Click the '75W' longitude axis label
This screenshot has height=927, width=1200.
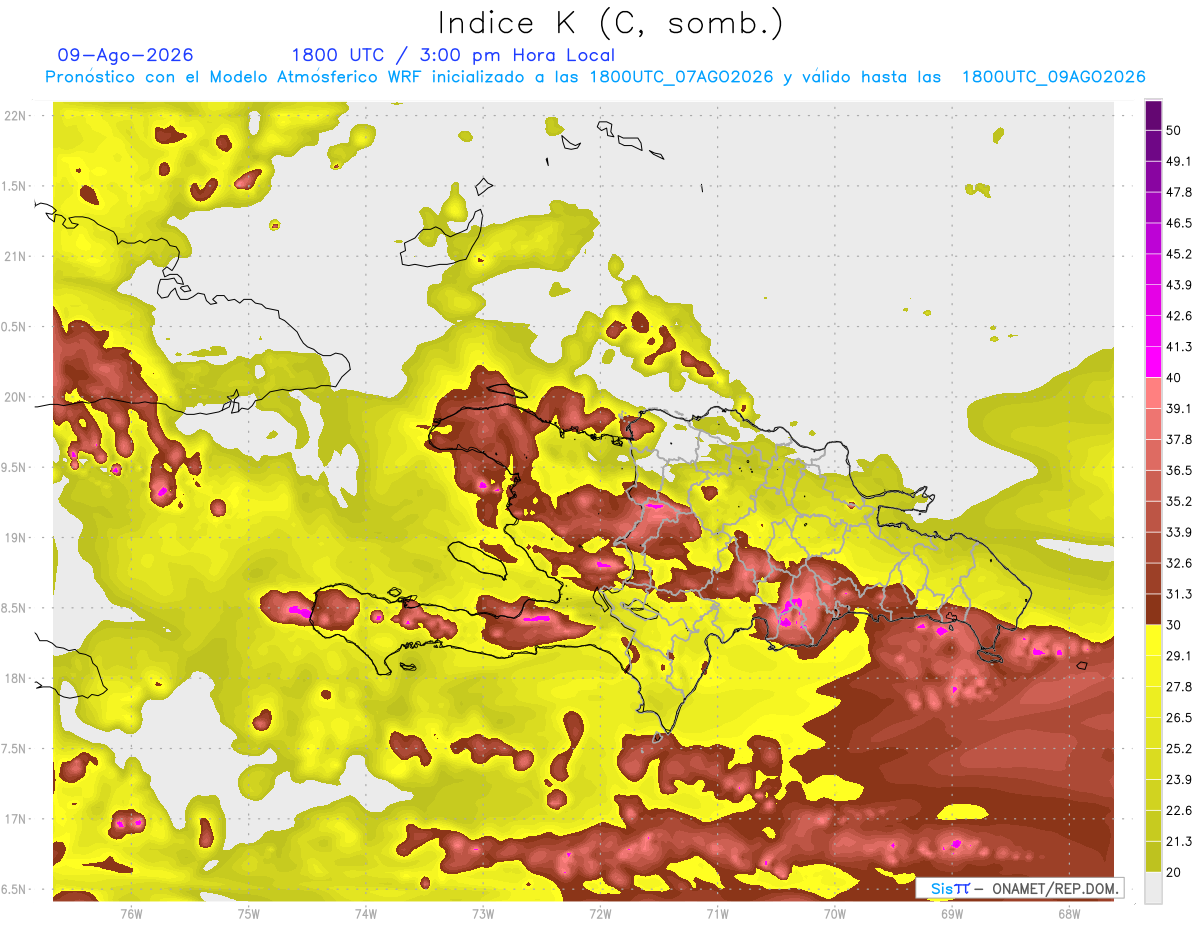(x=249, y=914)
